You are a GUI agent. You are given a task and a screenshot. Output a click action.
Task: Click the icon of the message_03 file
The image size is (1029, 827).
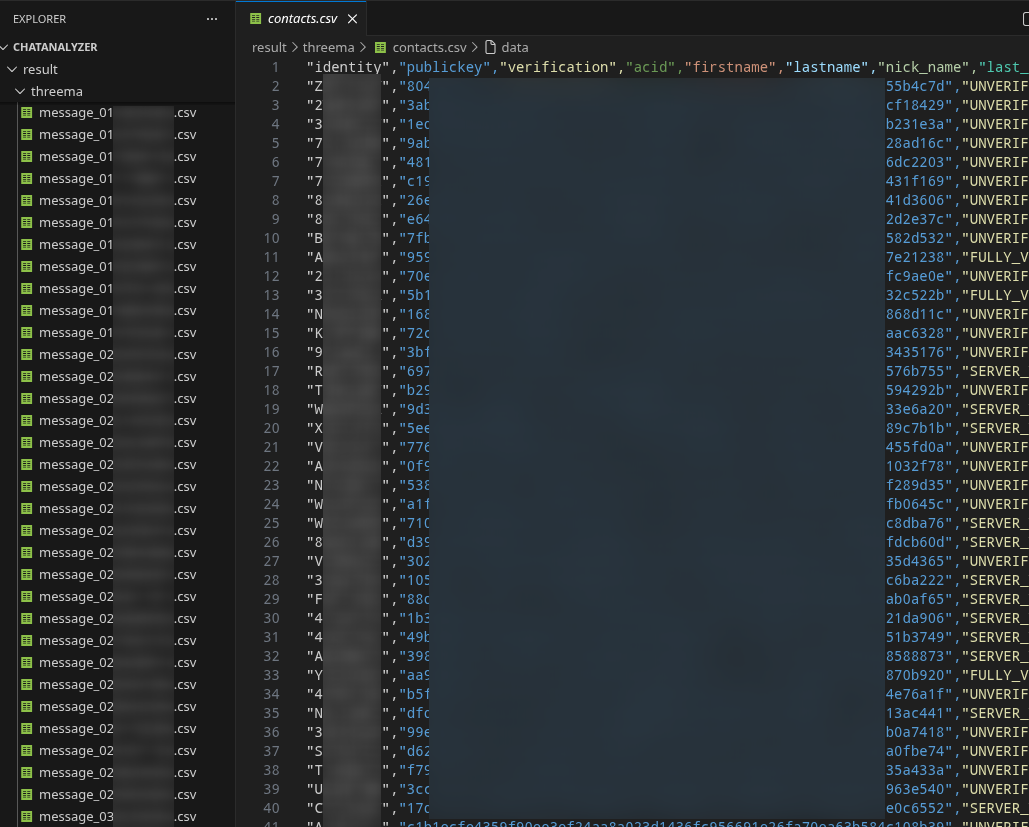click(27, 817)
